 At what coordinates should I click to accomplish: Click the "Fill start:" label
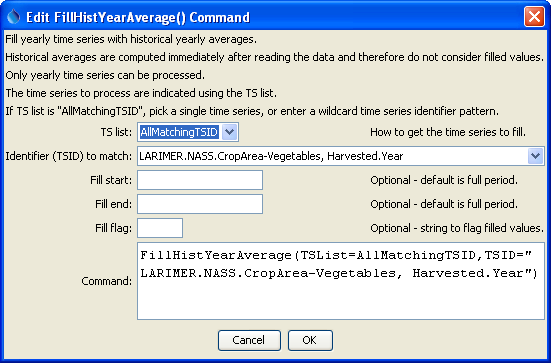coord(111,180)
